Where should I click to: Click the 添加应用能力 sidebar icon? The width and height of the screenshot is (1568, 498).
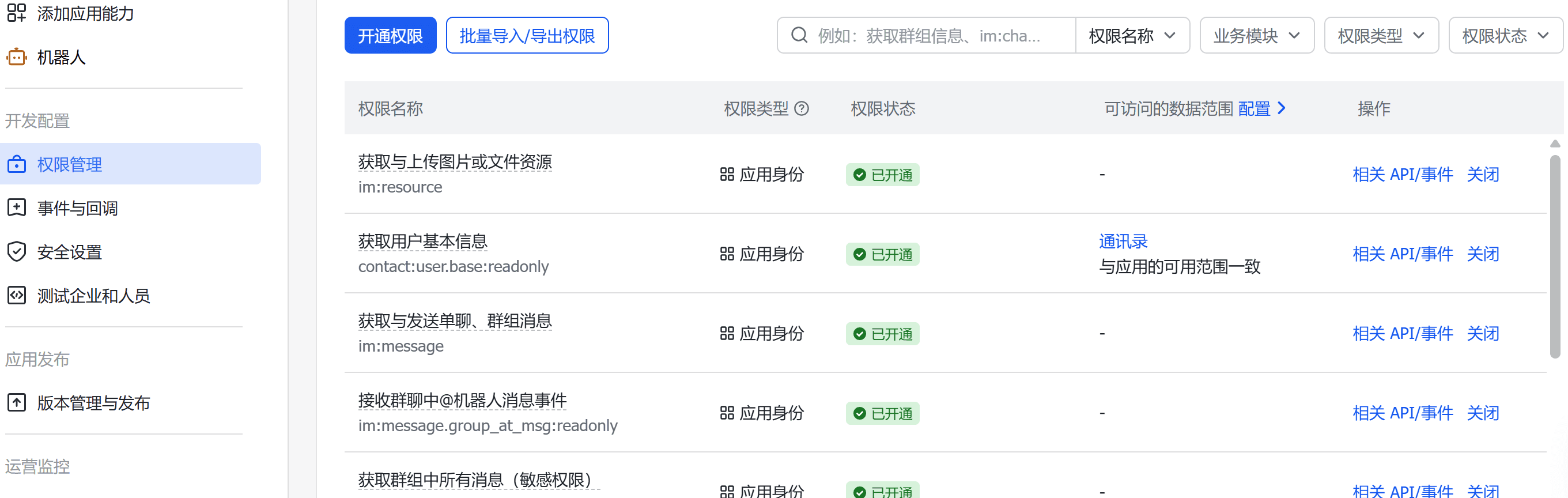(x=17, y=13)
